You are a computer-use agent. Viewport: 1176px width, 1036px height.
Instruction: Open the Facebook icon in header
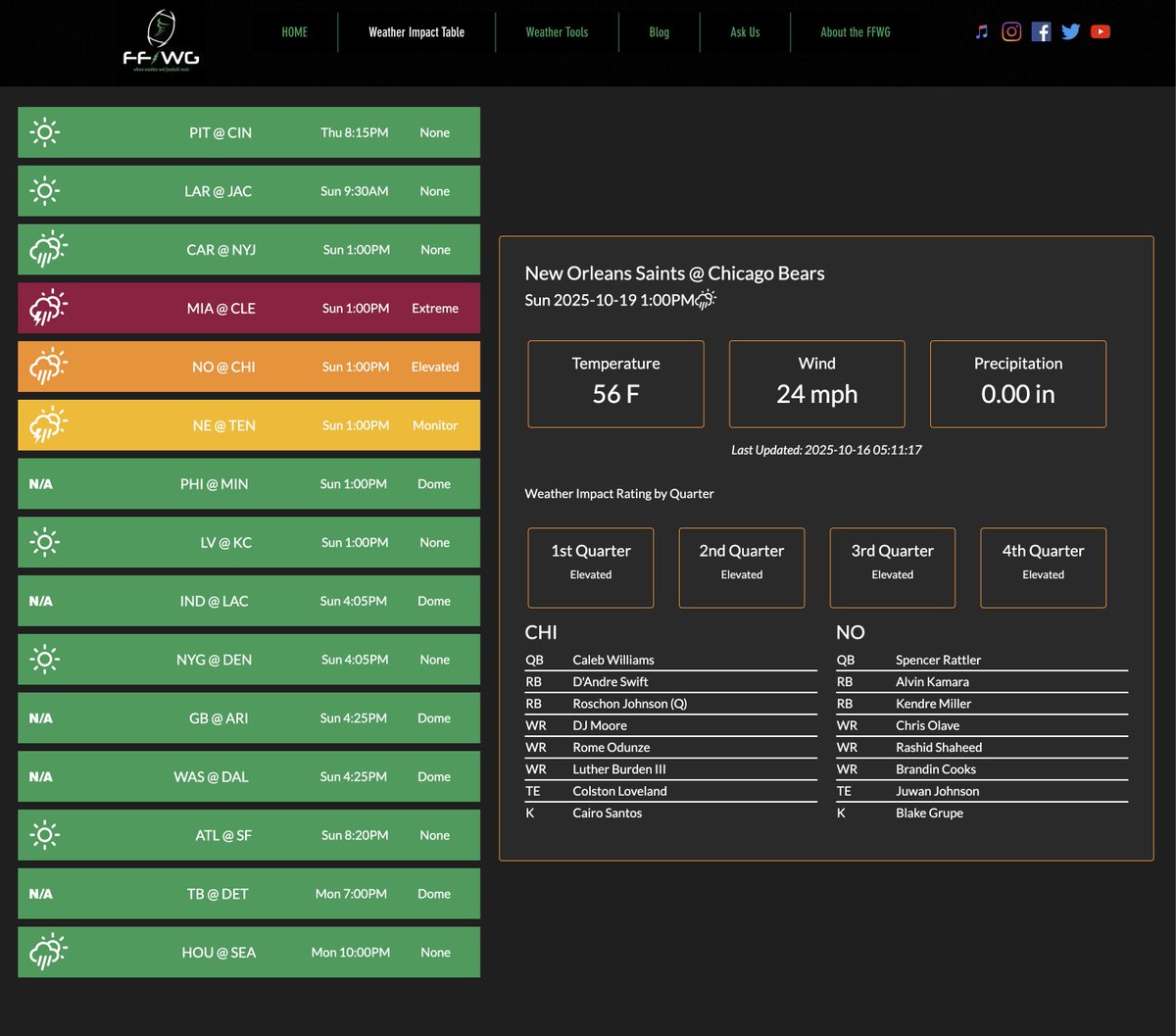click(1042, 31)
